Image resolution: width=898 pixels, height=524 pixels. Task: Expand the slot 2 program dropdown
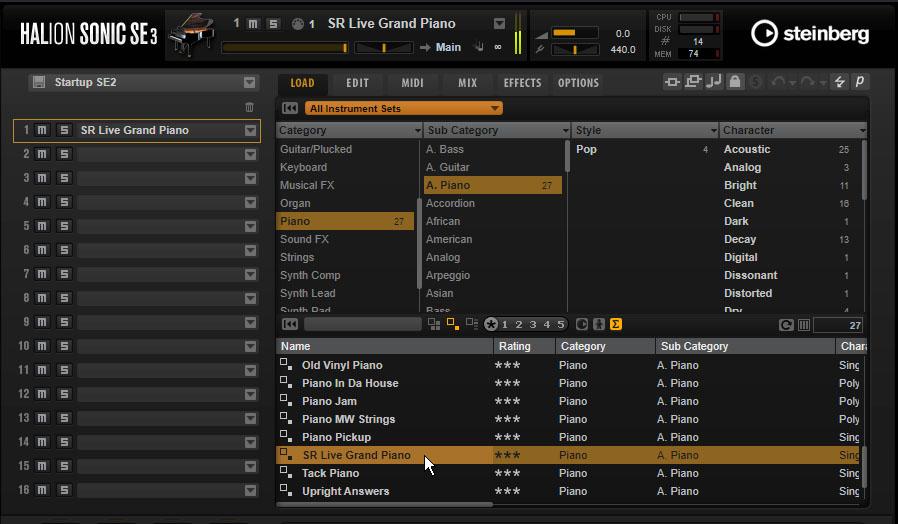[x=250, y=154]
